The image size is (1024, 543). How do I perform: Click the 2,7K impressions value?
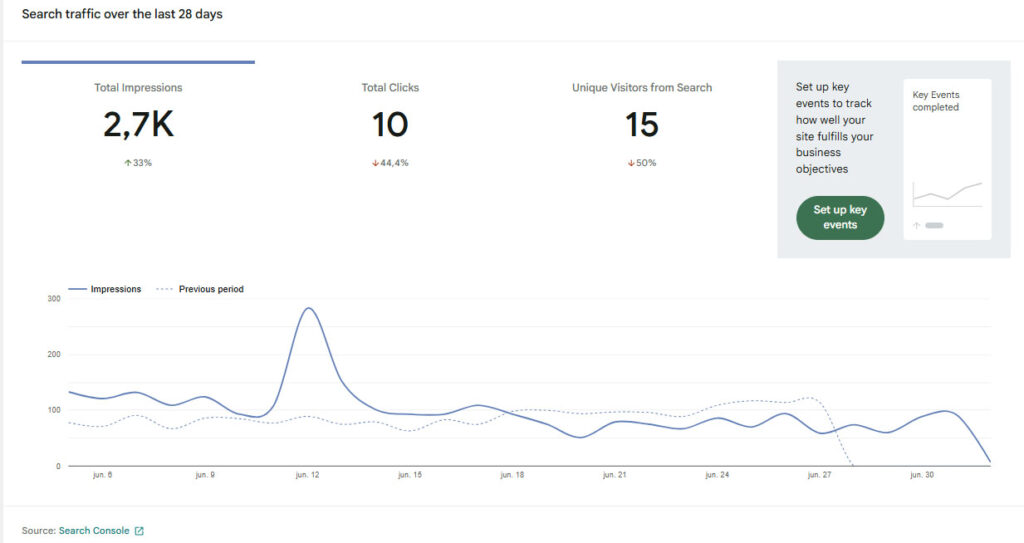point(138,125)
